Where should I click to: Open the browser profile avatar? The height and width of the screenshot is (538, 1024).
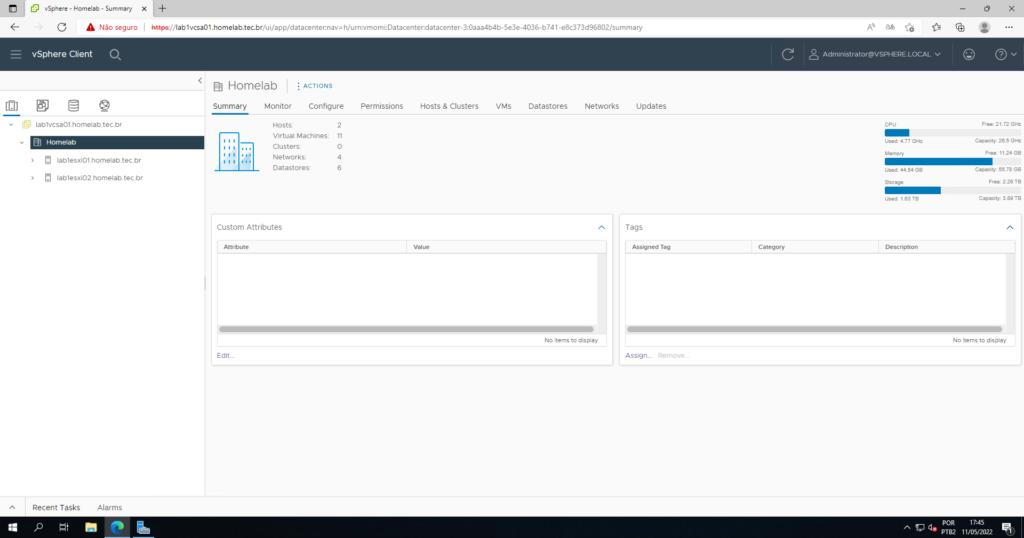[984, 27]
